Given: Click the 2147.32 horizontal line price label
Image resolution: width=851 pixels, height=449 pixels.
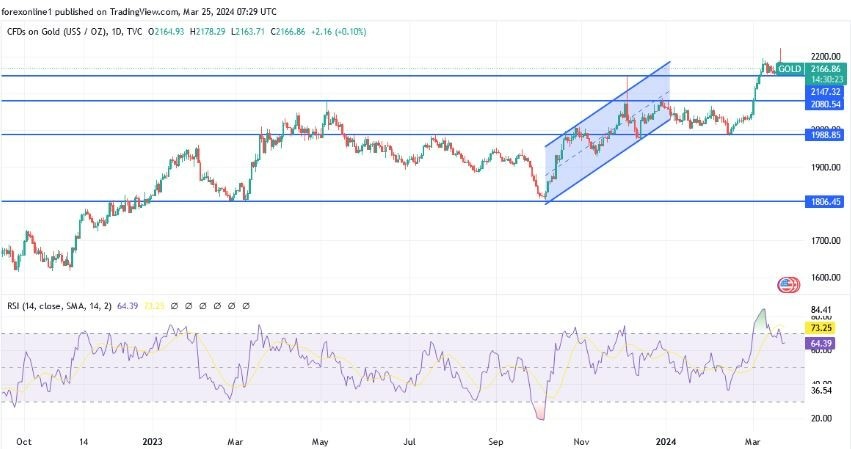Looking at the screenshot, I should (825, 92).
